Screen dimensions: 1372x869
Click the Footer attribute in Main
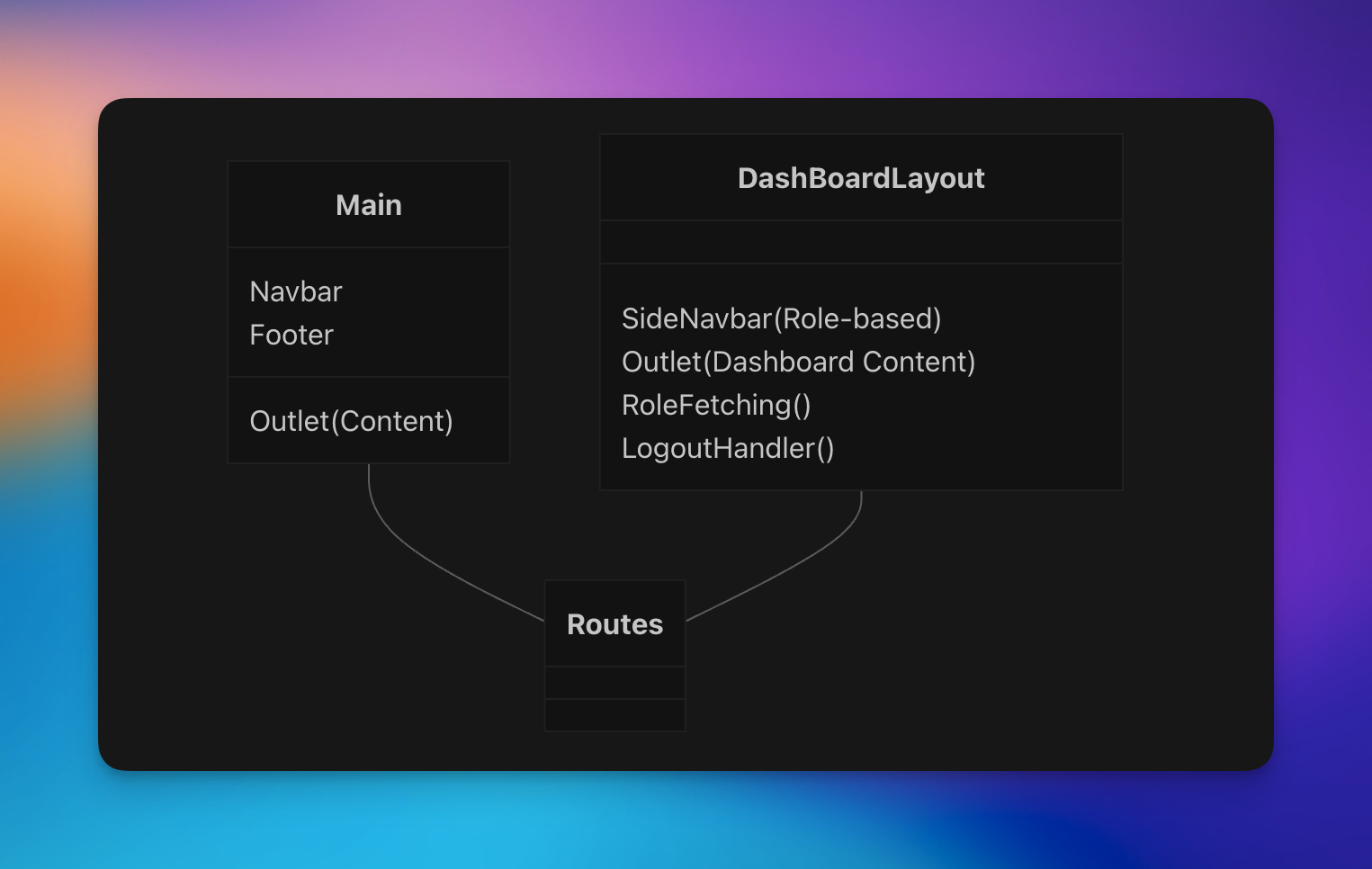[291, 335]
